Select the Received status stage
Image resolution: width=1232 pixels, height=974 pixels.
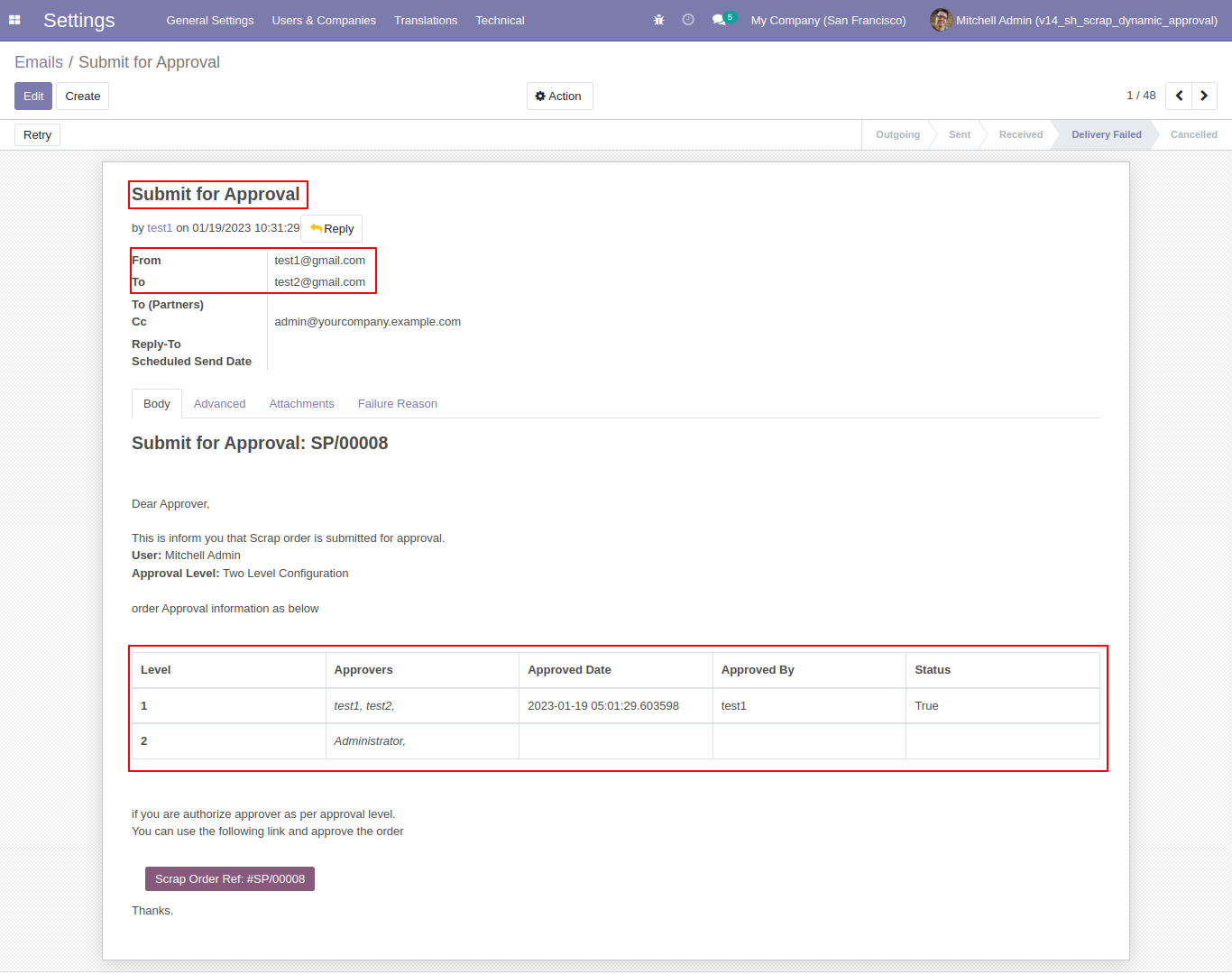coord(1021,134)
